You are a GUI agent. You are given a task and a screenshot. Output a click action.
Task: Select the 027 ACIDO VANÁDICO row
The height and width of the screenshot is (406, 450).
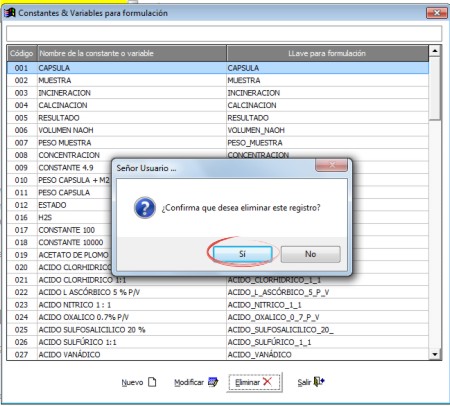[218, 355]
